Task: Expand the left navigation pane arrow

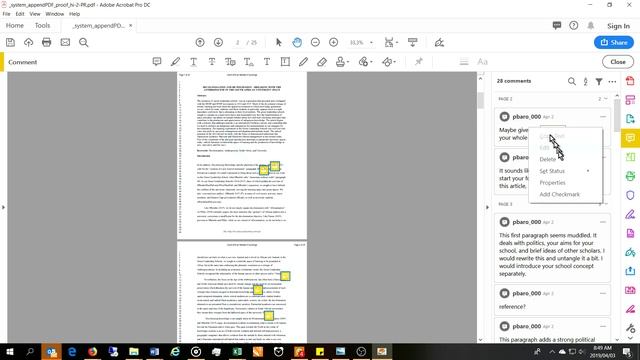Action: click(x=3, y=207)
